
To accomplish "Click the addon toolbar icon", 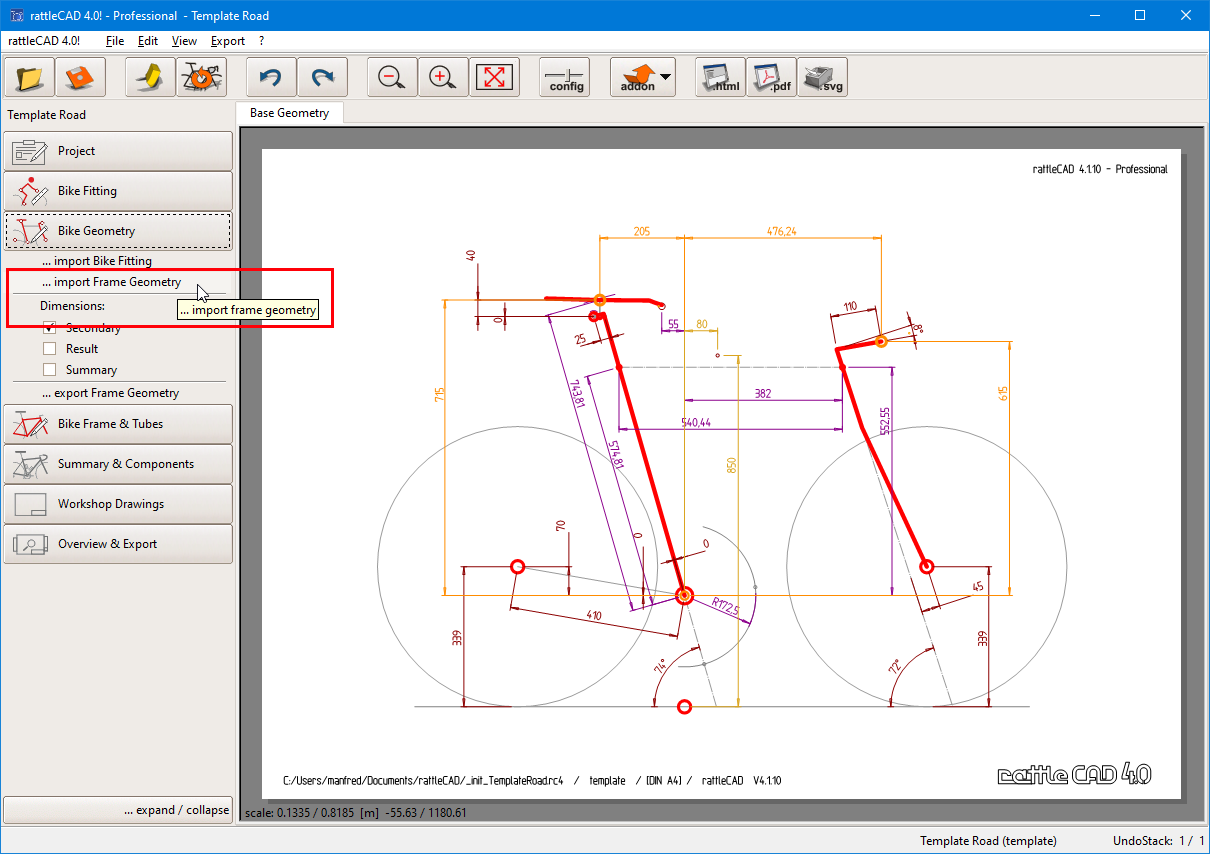I will tap(637, 77).
